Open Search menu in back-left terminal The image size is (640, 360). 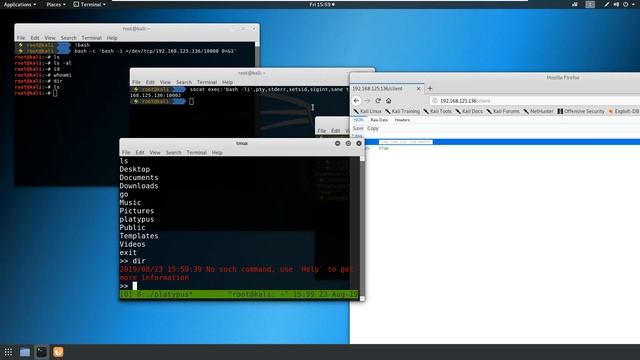coord(68,38)
